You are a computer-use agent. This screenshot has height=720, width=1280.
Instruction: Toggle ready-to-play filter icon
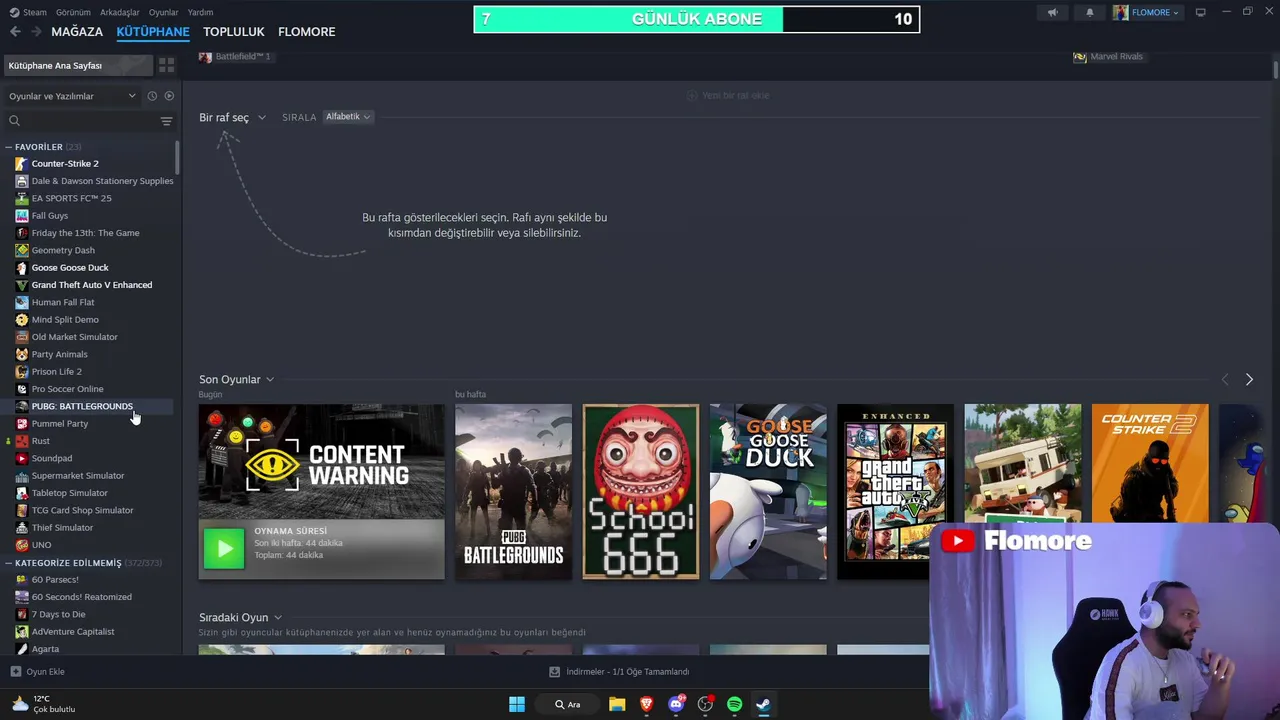tap(169, 96)
